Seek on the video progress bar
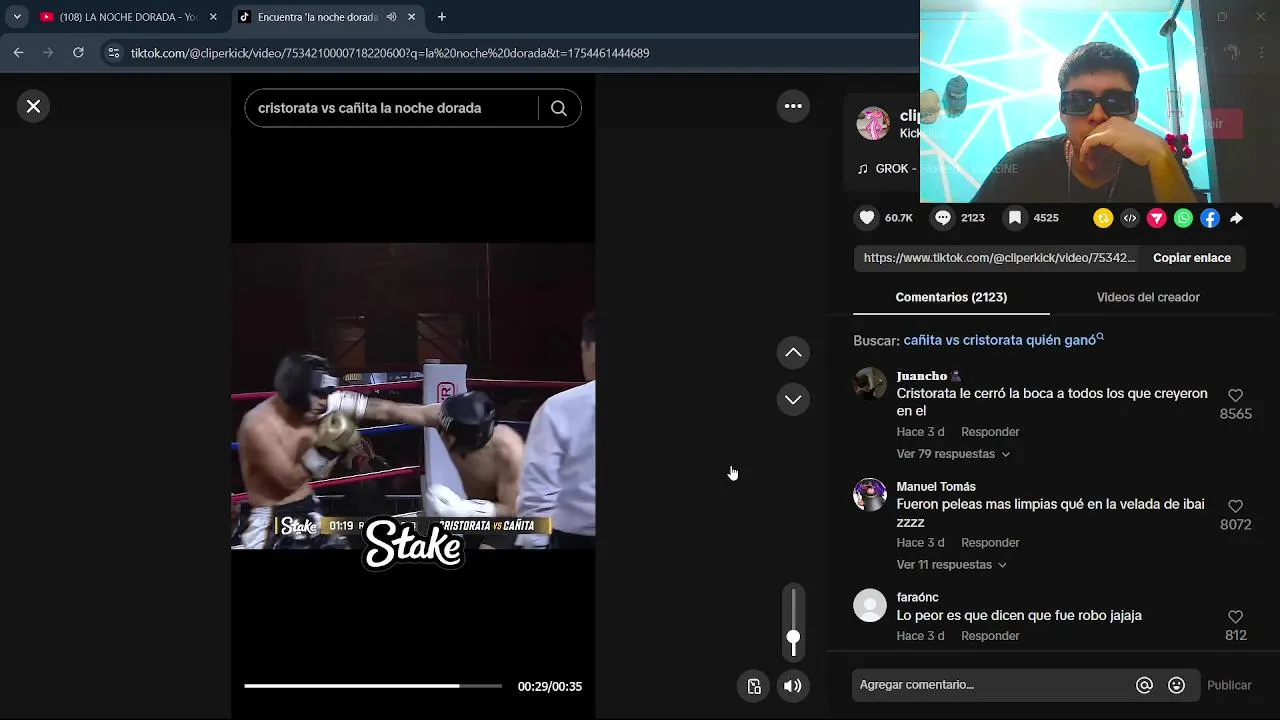 click(373, 686)
